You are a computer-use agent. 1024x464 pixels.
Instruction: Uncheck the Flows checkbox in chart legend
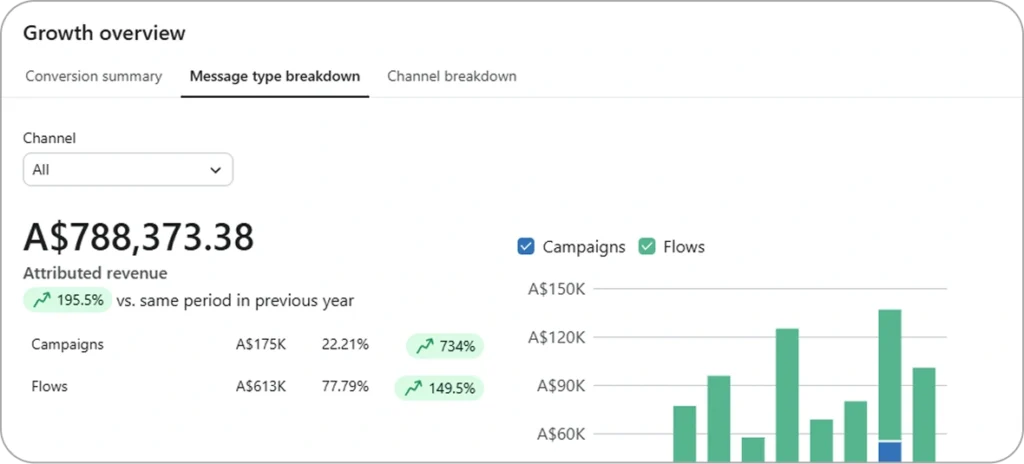647,246
